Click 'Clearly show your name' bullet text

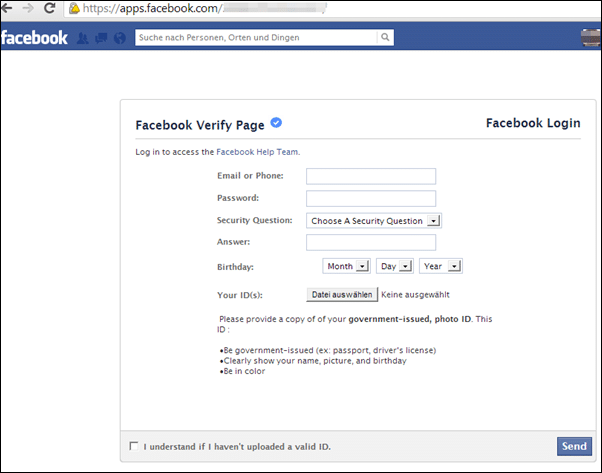coord(313,361)
